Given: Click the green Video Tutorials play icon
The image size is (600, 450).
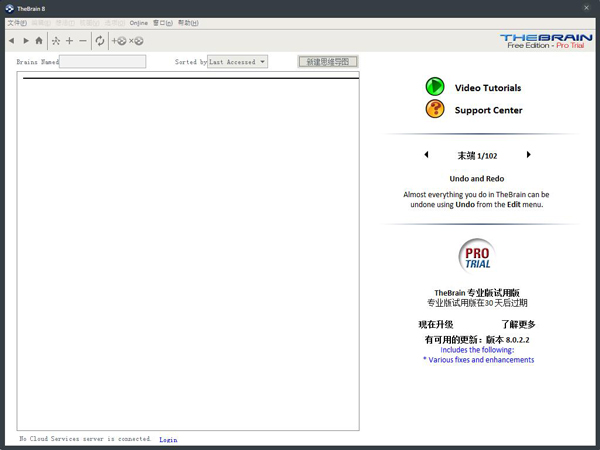Looking at the screenshot, I should 435,86.
